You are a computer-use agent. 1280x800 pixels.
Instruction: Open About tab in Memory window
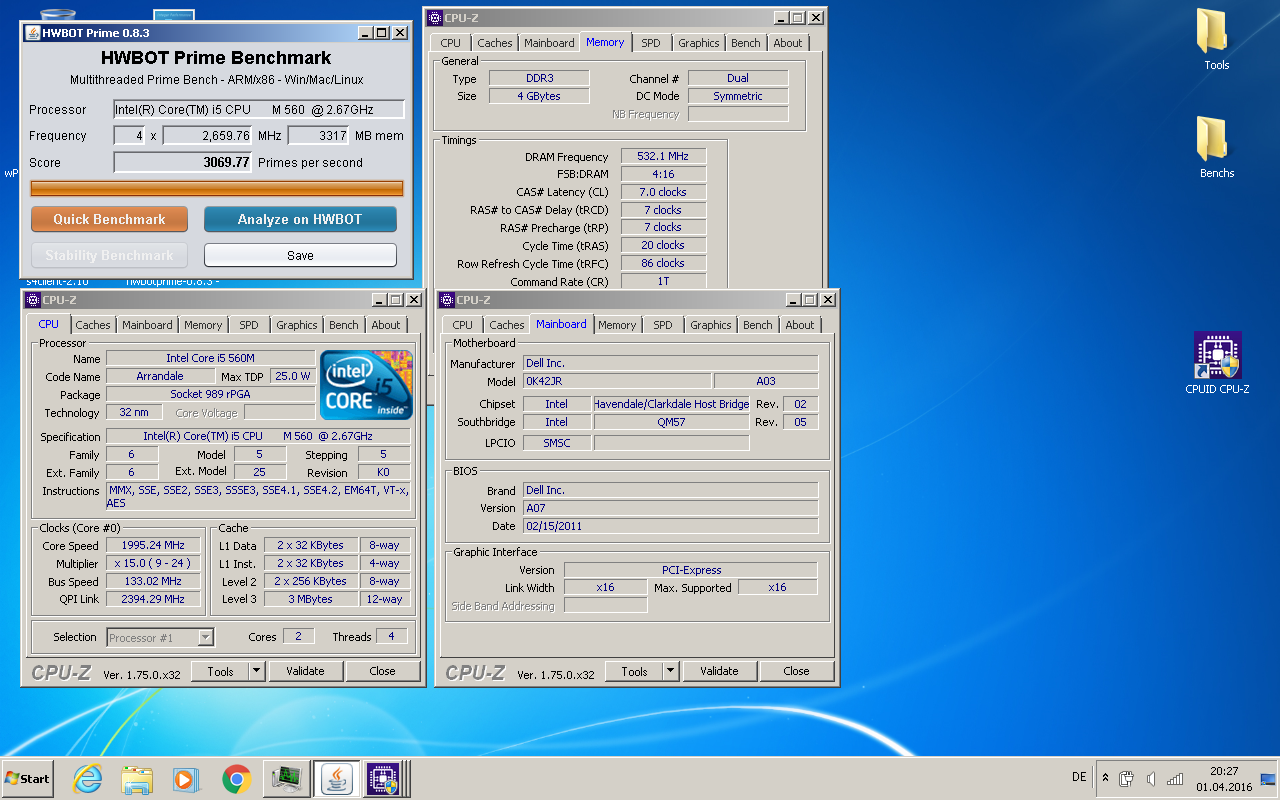(788, 43)
